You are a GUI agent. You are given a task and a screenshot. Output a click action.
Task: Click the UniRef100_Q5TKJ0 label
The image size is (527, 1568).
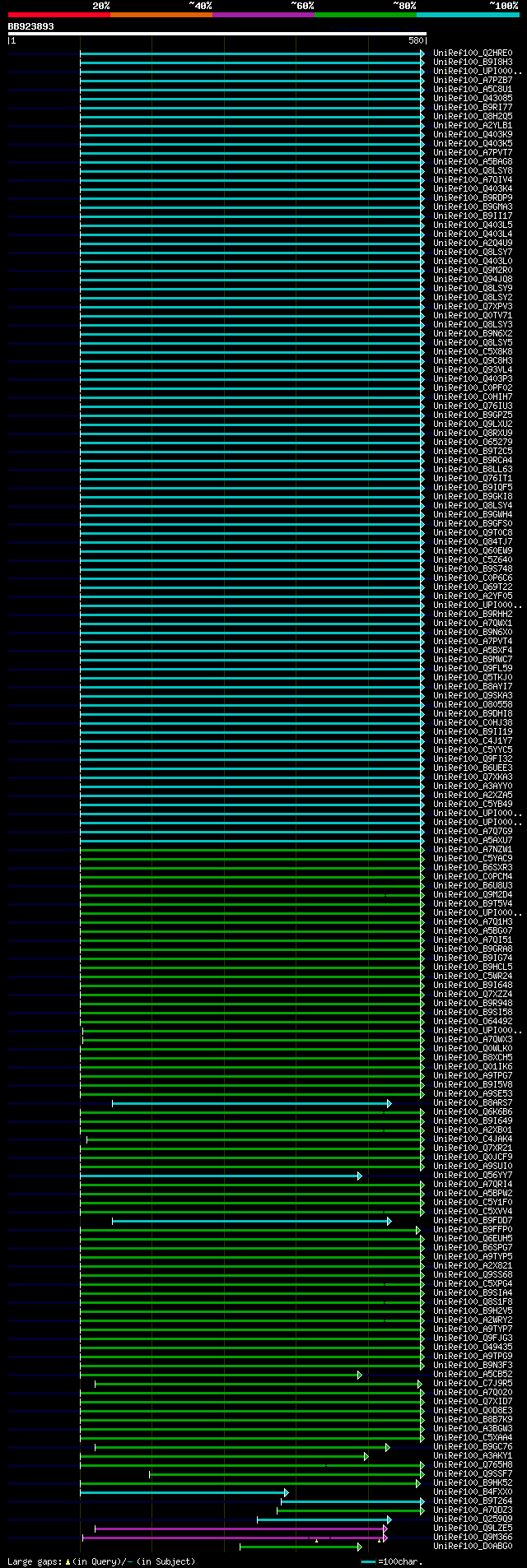point(473,678)
